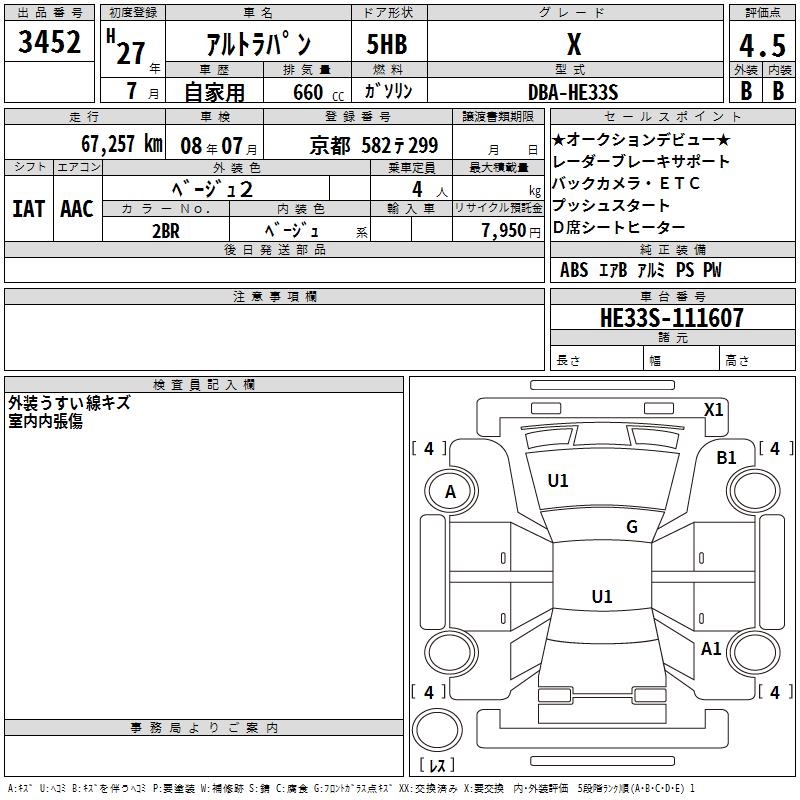This screenshot has height=800, width=800.
Task: Select the interior color ベージュ value
Action: pos(292,231)
